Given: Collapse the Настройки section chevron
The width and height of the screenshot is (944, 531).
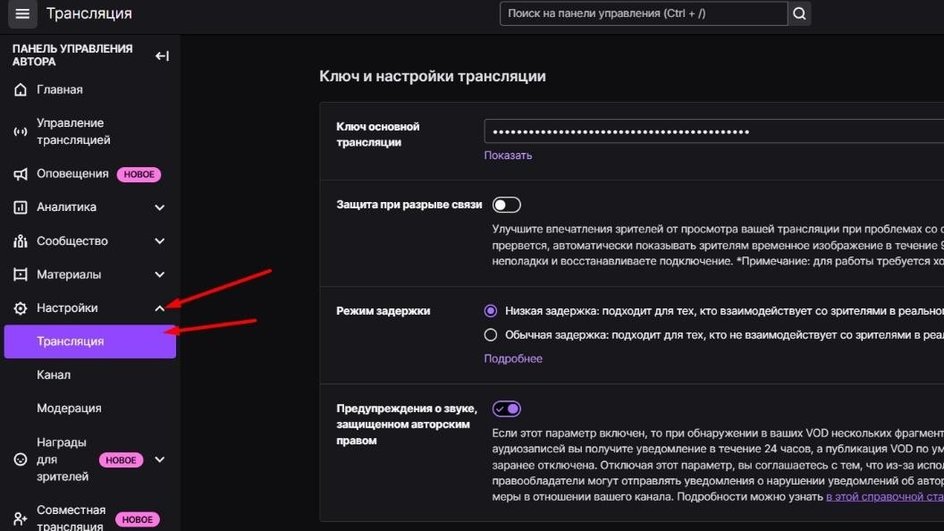Looking at the screenshot, I should [x=160, y=308].
